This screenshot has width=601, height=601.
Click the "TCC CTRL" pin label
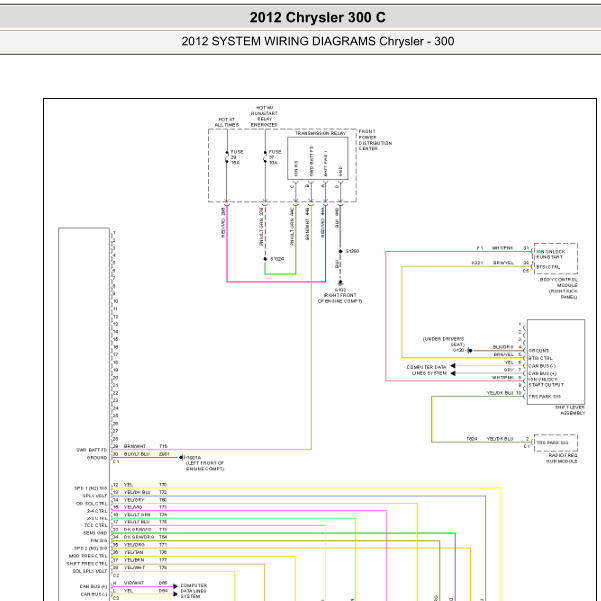click(x=96, y=525)
